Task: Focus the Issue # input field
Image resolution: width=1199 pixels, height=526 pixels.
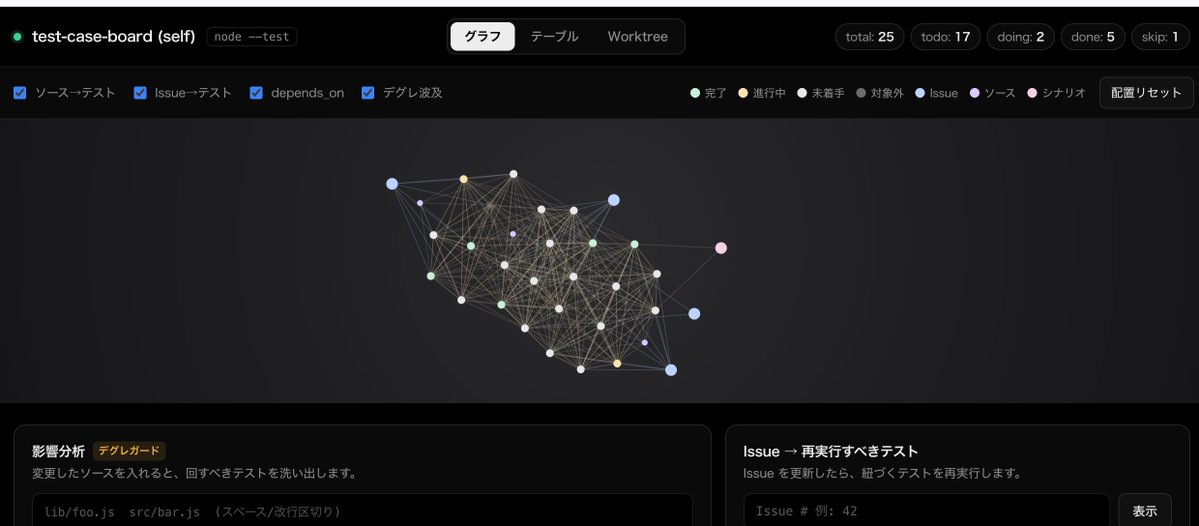Action: pos(926,511)
